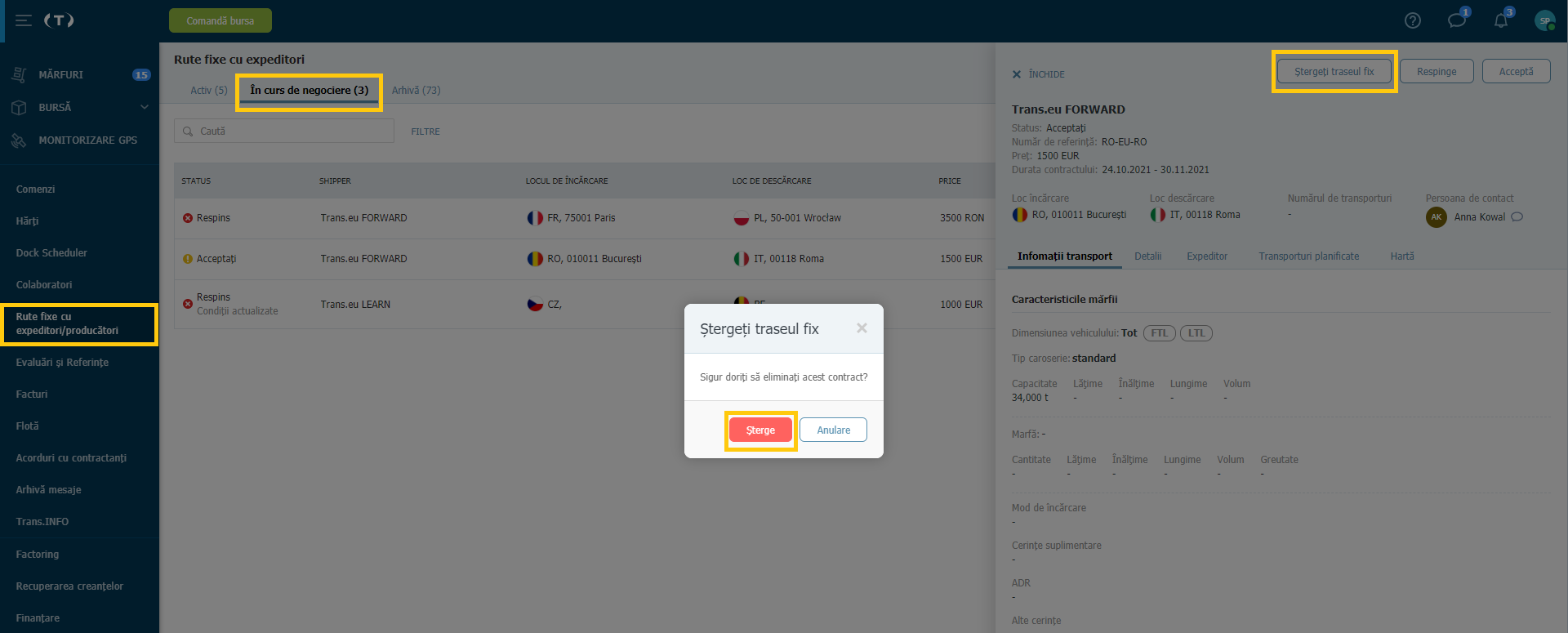Open the hamburger menu icon

[24, 20]
